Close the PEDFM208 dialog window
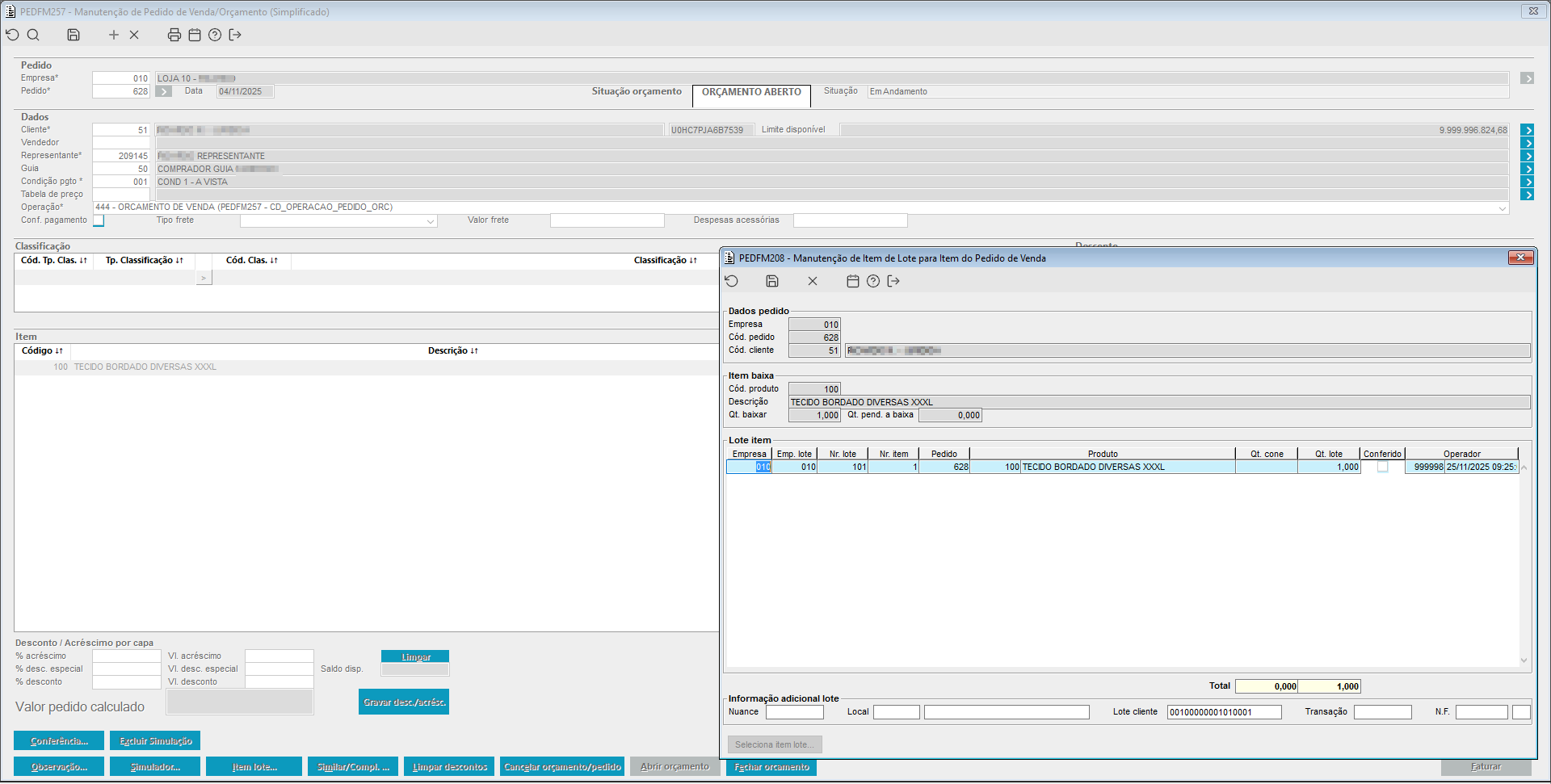1551x784 pixels. click(x=1521, y=258)
